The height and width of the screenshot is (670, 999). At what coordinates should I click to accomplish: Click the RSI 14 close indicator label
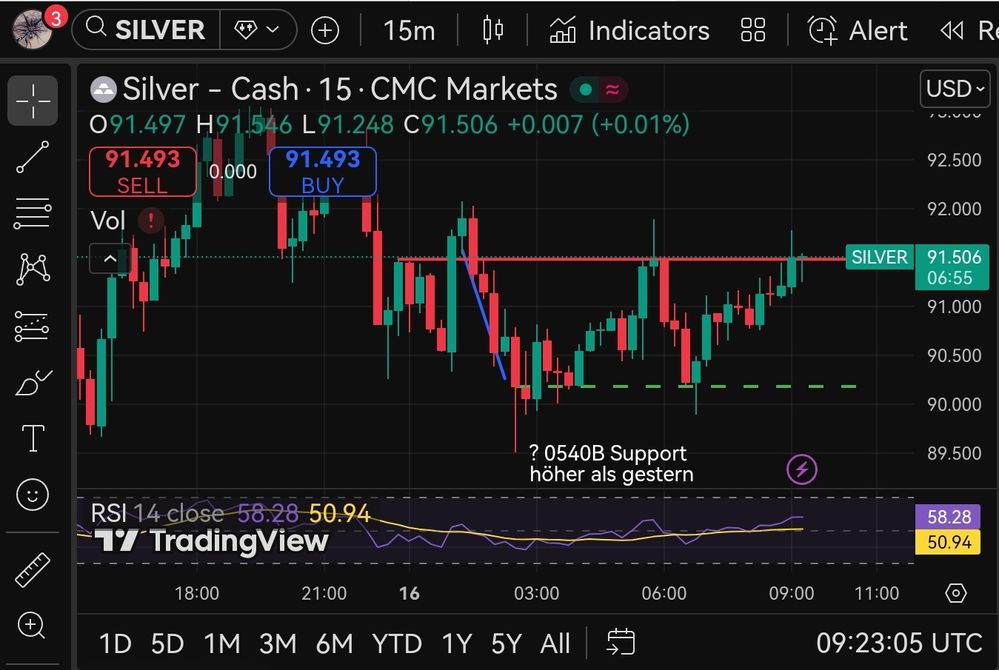click(x=157, y=513)
